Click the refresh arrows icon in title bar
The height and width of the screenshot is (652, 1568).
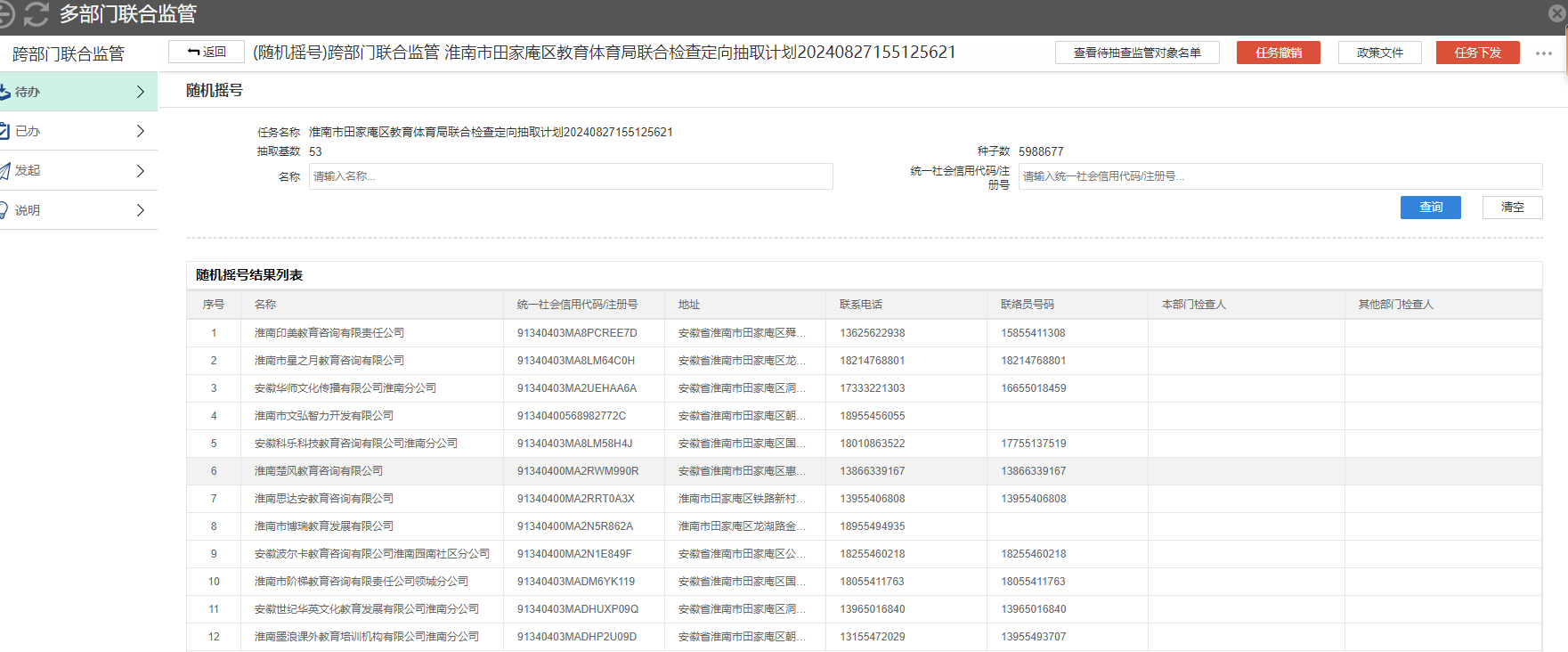pos(37,14)
